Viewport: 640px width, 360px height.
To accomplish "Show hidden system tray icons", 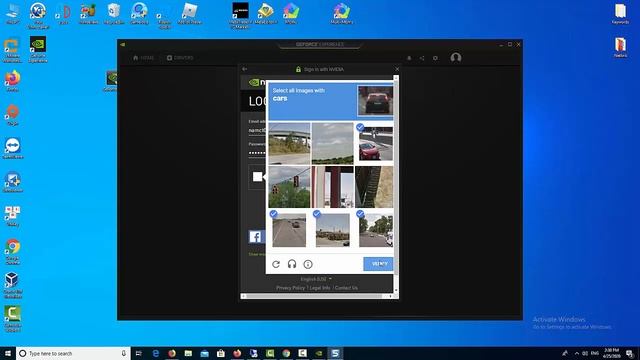I will click(577, 353).
